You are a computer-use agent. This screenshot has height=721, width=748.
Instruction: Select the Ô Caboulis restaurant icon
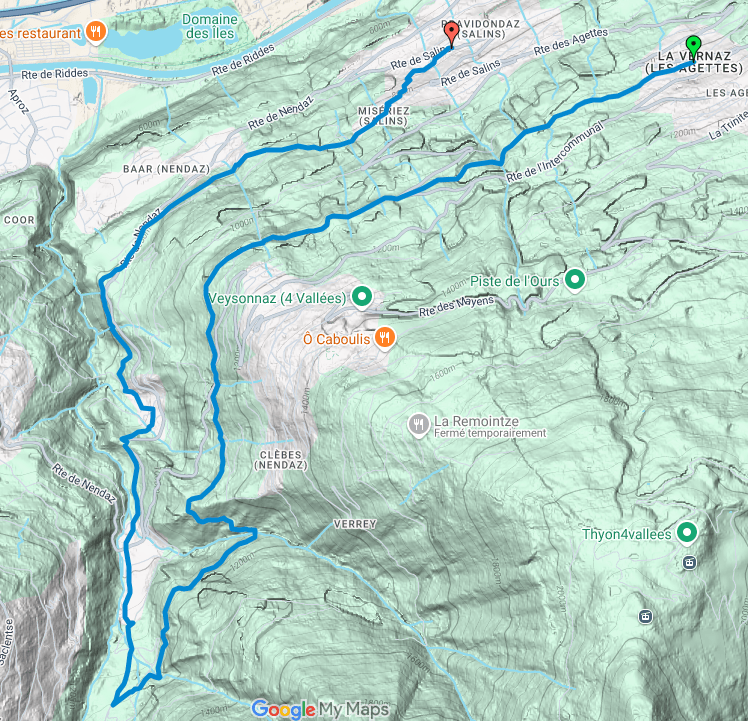coord(384,338)
